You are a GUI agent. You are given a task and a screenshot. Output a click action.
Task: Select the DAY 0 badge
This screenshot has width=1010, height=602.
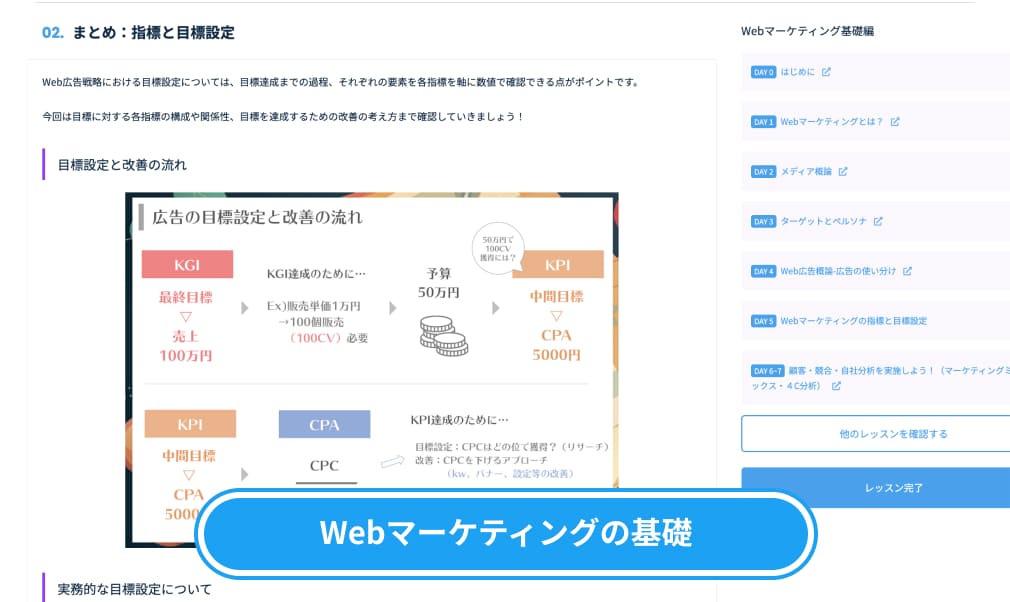point(763,72)
